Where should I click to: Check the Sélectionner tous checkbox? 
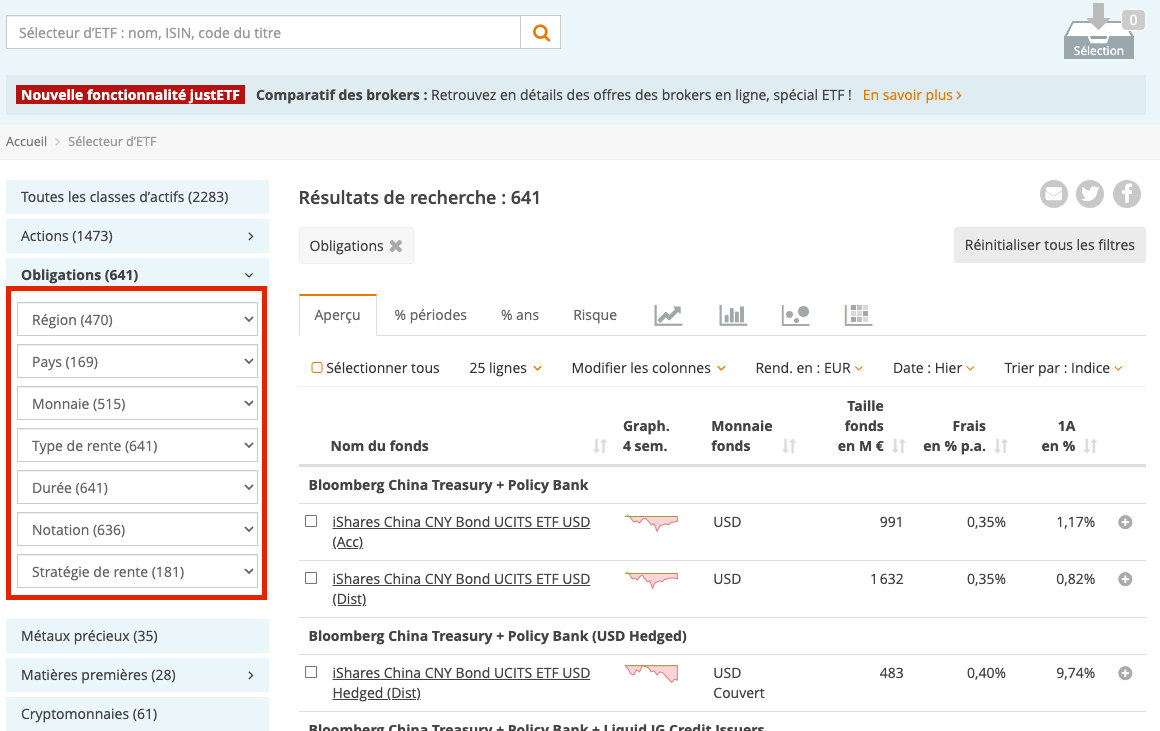(x=317, y=368)
